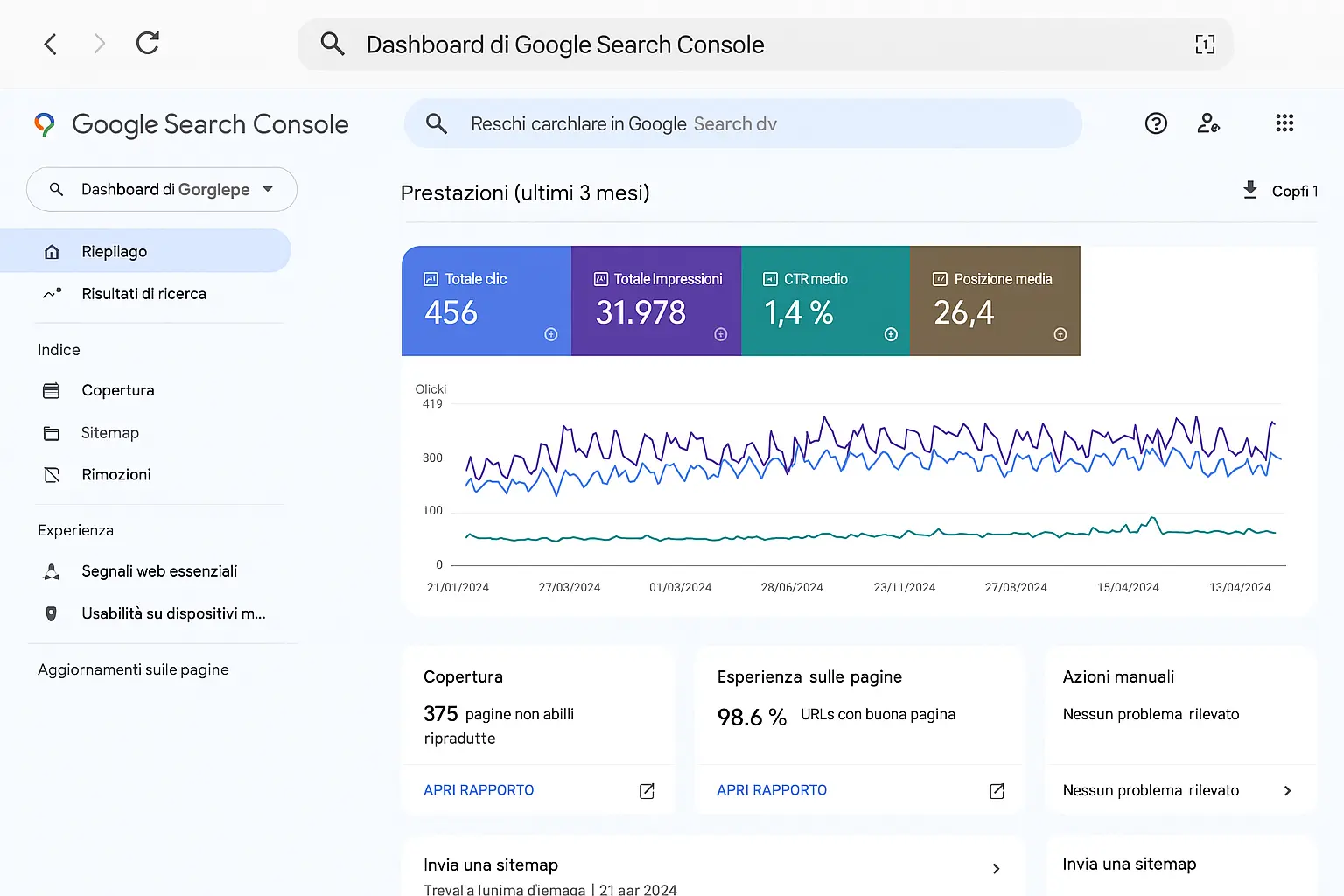Select Risultati di ricerca in sidebar
The height and width of the screenshot is (896, 1344).
click(143, 294)
